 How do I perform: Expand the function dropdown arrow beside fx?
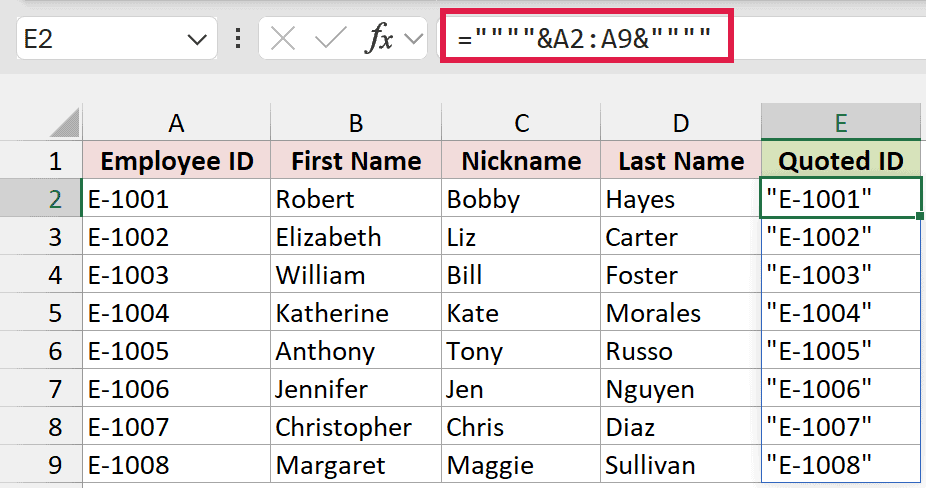[414, 39]
